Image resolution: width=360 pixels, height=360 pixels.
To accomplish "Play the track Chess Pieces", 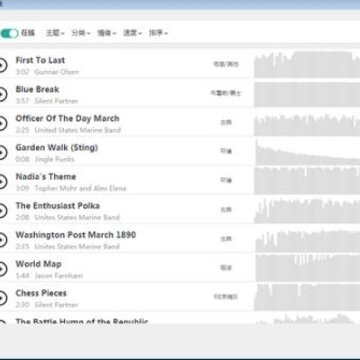I will [2, 298].
